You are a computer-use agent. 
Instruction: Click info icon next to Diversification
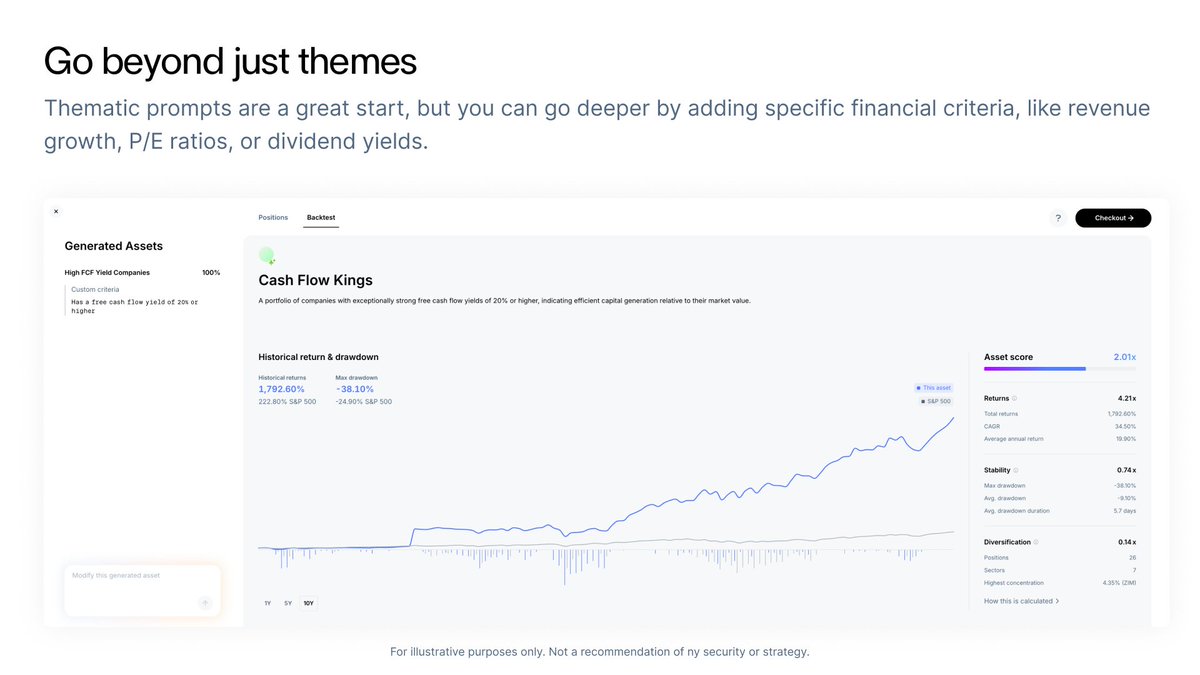1035,542
